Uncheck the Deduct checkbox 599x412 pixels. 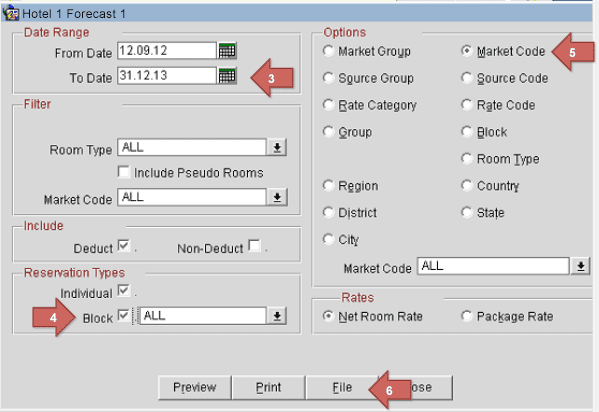pyautogui.click(x=124, y=245)
